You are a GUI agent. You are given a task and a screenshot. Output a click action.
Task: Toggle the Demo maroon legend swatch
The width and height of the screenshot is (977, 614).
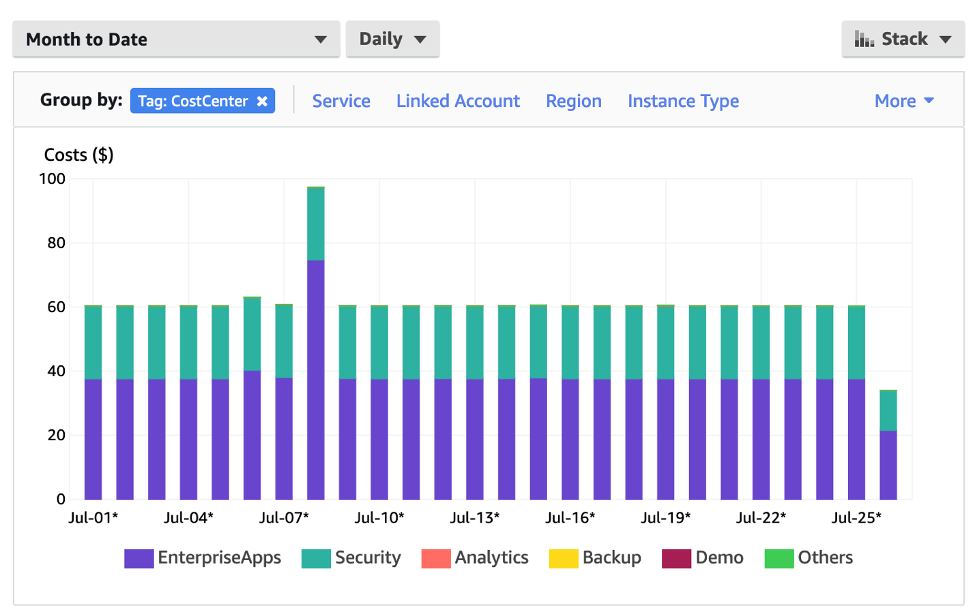[x=676, y=558]
